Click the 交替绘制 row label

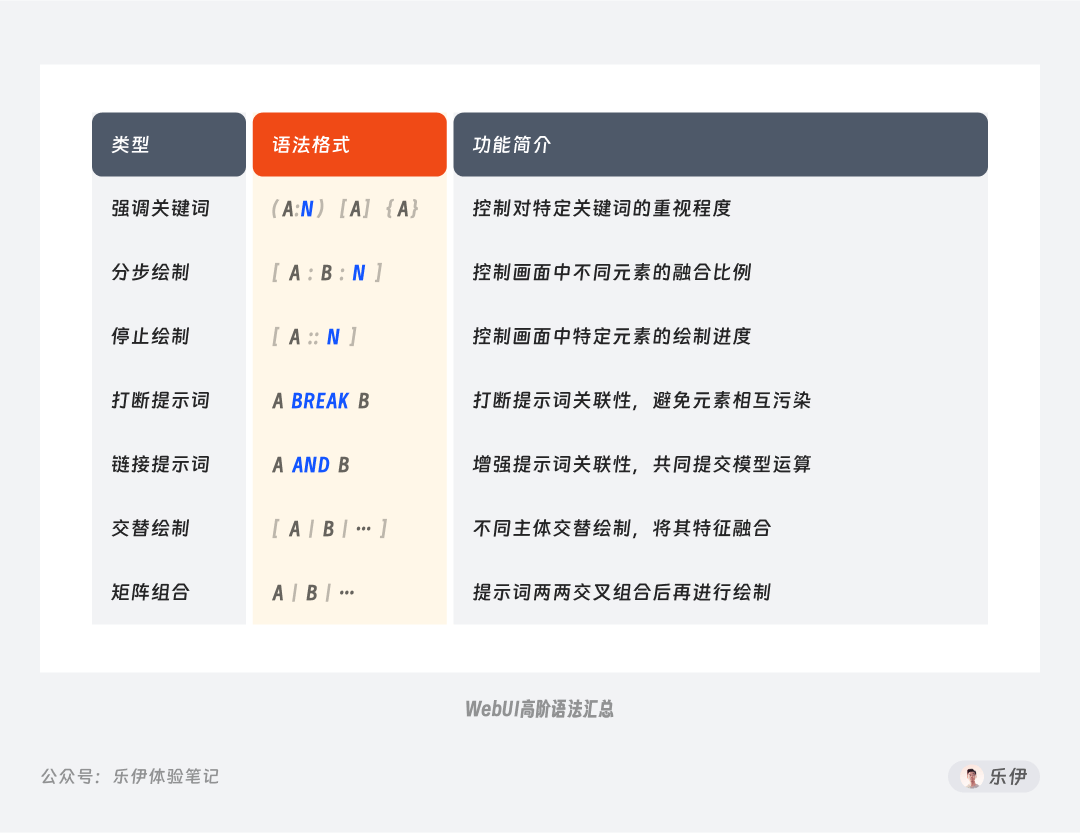coord(150,528)
